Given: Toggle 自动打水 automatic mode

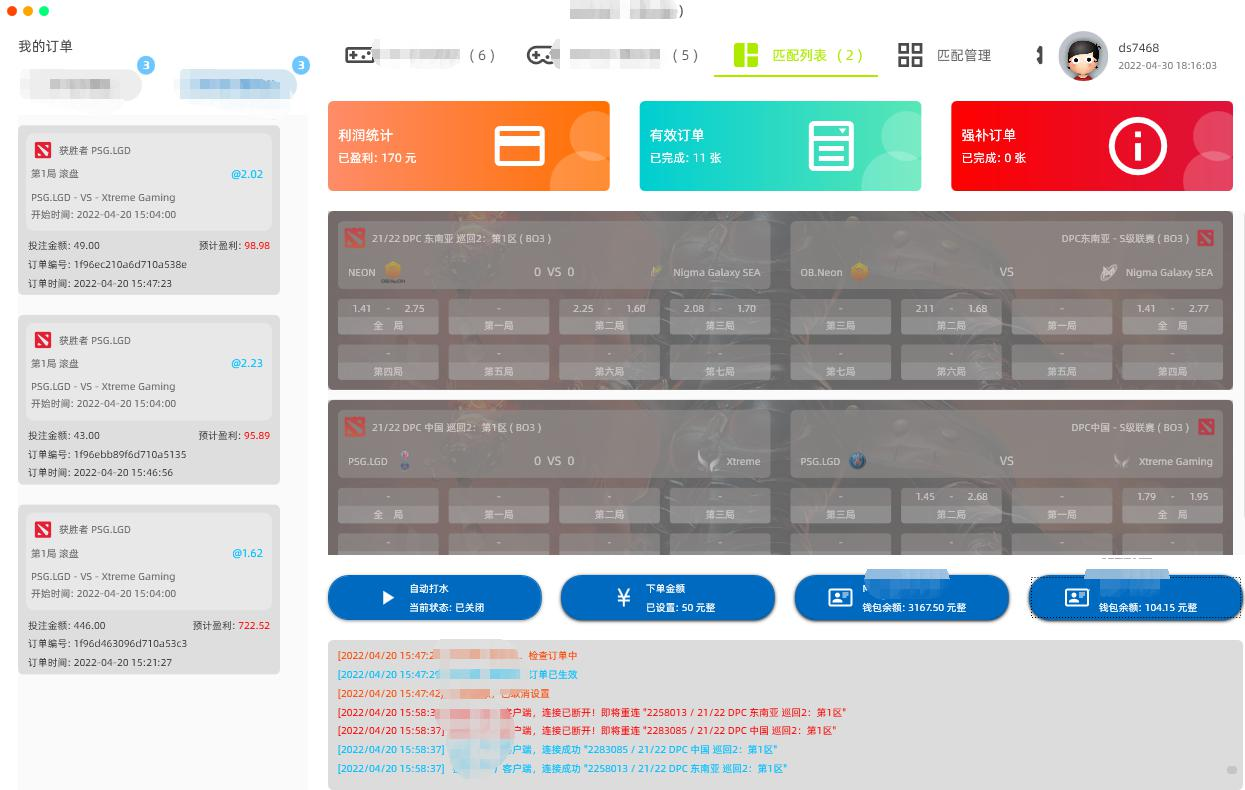Looking at the screenshot, I should 435,598.
